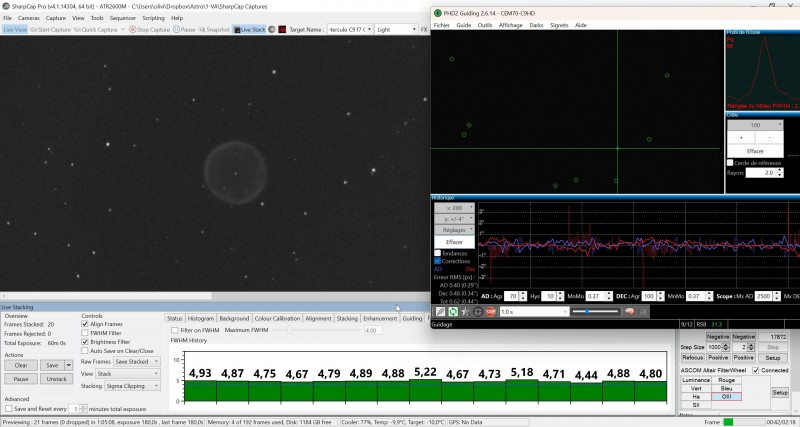The image size is (800, 427).
Task: Click the Live View toolbar button in SharpCap
Action: [x=15, y=30]
